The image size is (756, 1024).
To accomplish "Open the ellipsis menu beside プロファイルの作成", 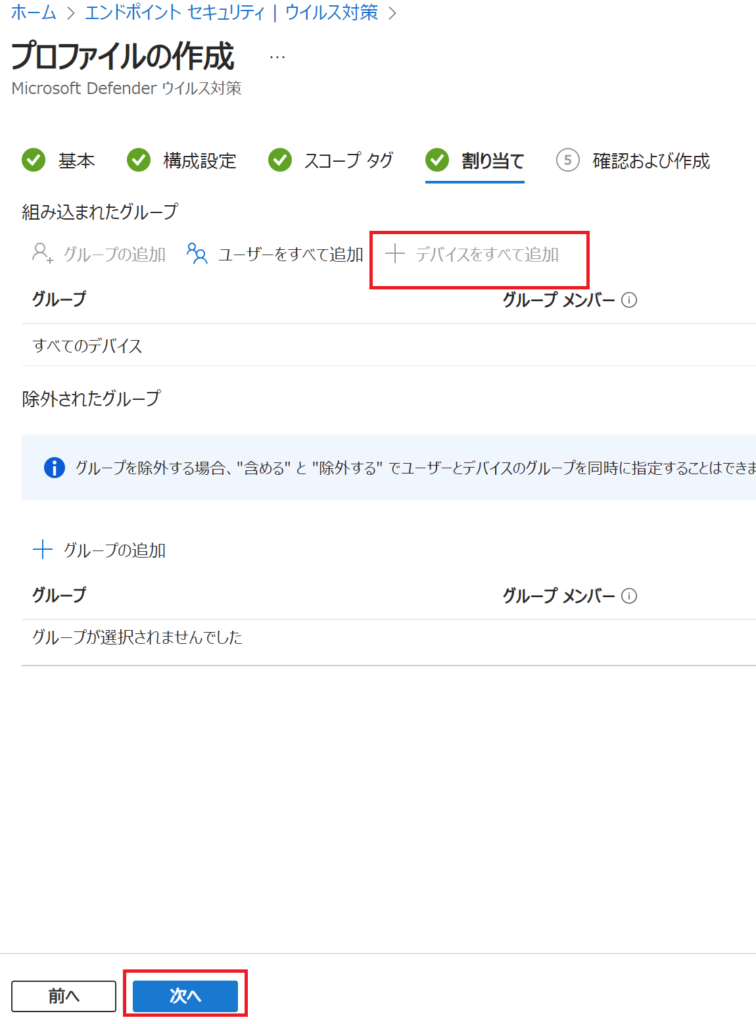I will point(277,57).
